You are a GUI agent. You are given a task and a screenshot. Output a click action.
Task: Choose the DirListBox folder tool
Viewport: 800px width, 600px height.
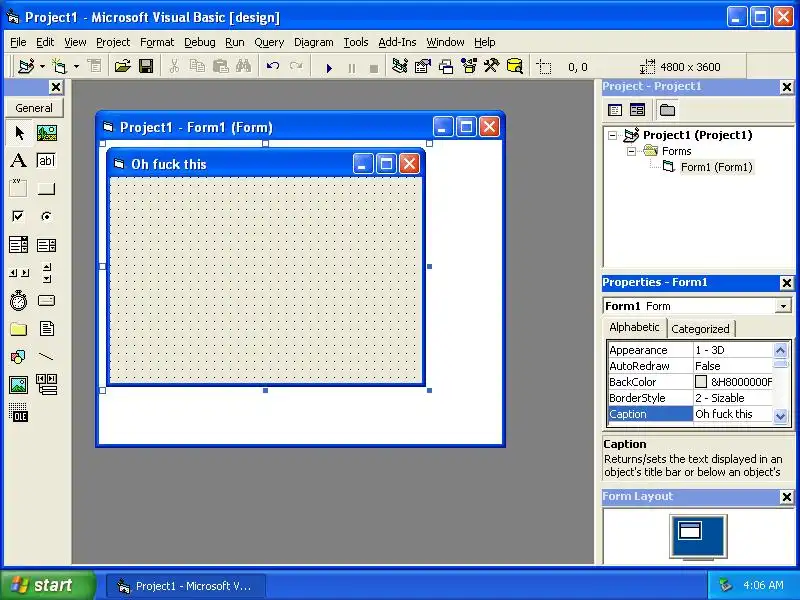[18, 329]
